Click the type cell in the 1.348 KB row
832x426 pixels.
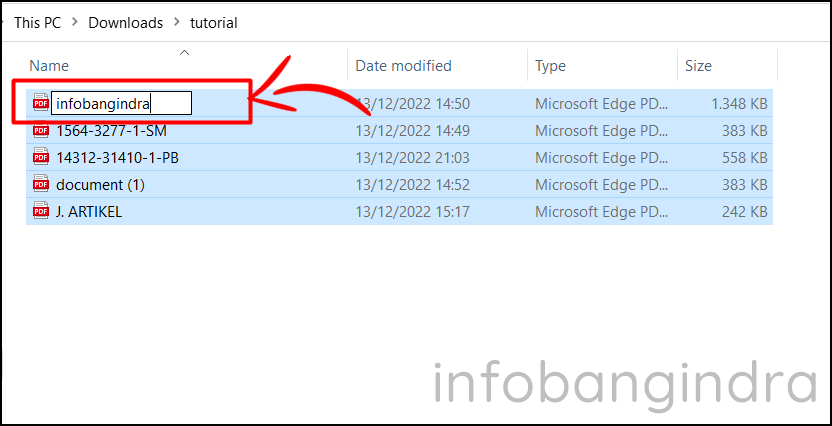click(602, 104)
